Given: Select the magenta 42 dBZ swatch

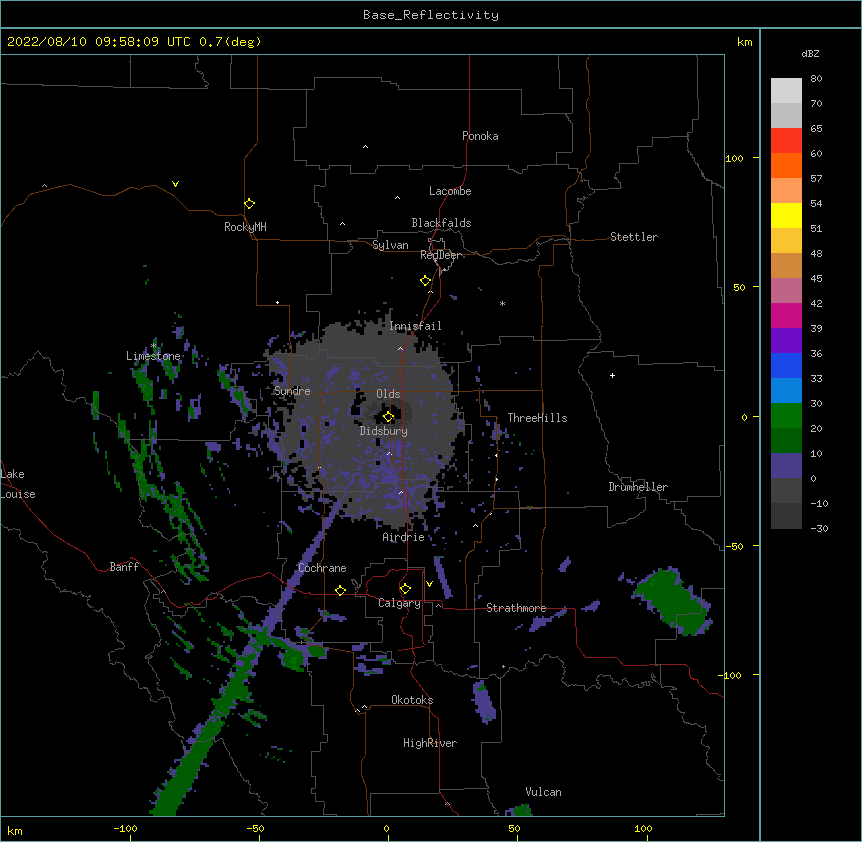Looking at the screenshot, I should 786,315.
